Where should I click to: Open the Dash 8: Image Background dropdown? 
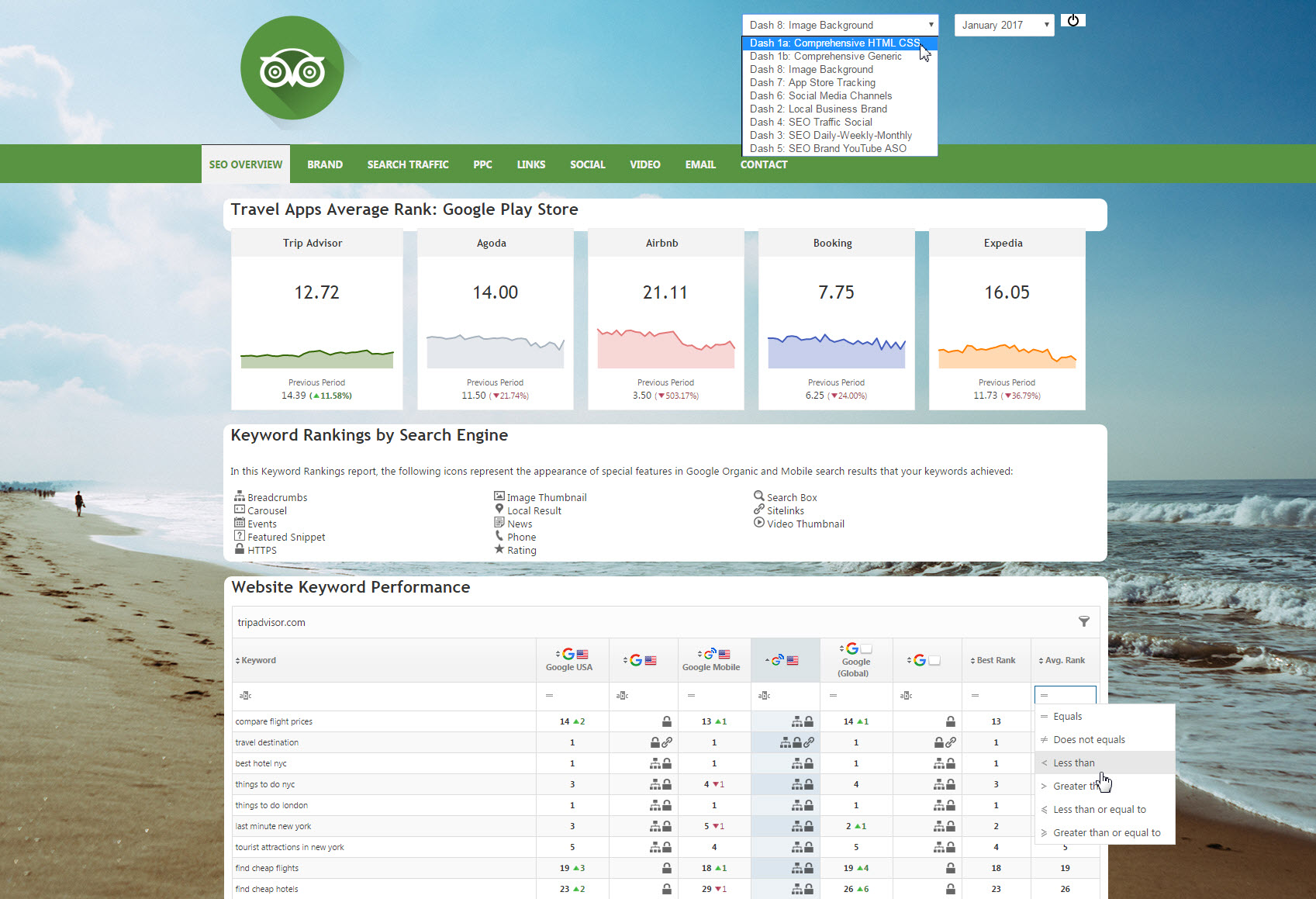[840, 25]
